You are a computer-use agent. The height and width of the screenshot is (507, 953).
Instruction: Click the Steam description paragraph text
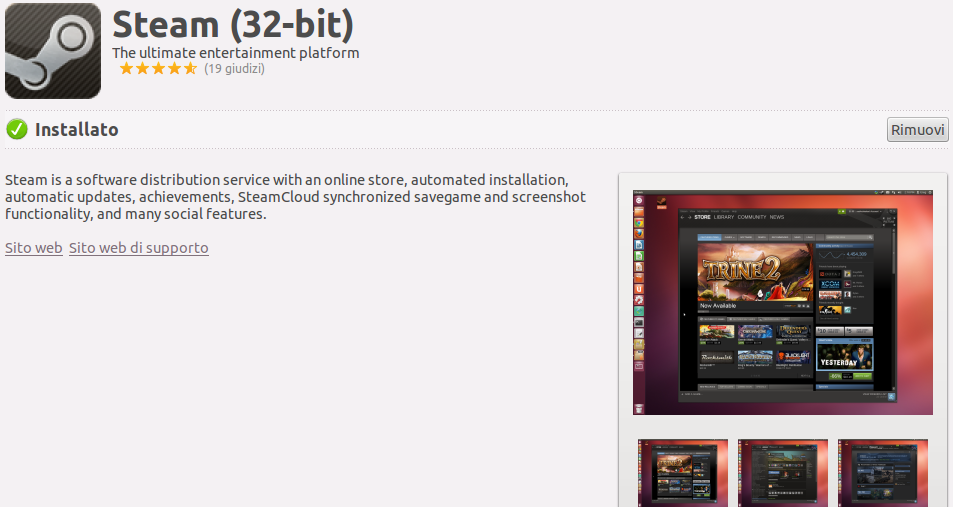295,196
